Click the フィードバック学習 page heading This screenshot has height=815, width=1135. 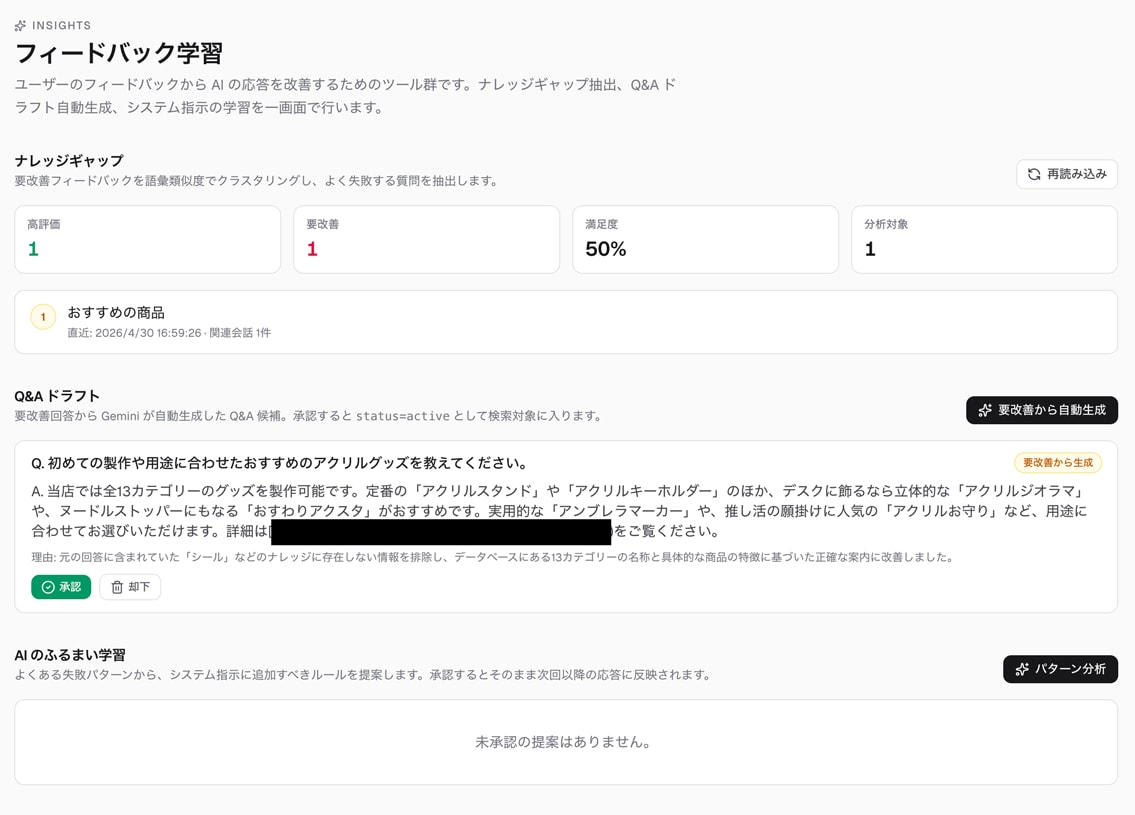(119, 53)
